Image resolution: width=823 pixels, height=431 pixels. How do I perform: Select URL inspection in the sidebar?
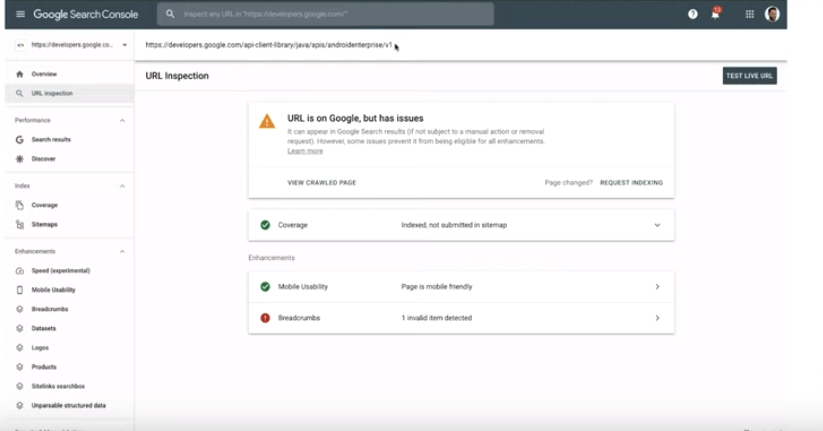69,93
